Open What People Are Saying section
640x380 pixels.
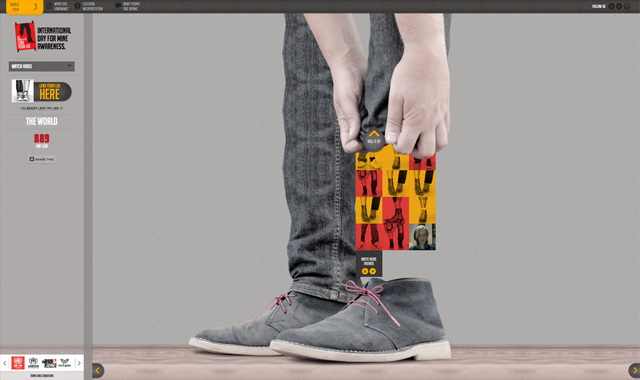[x=127, y=6]
